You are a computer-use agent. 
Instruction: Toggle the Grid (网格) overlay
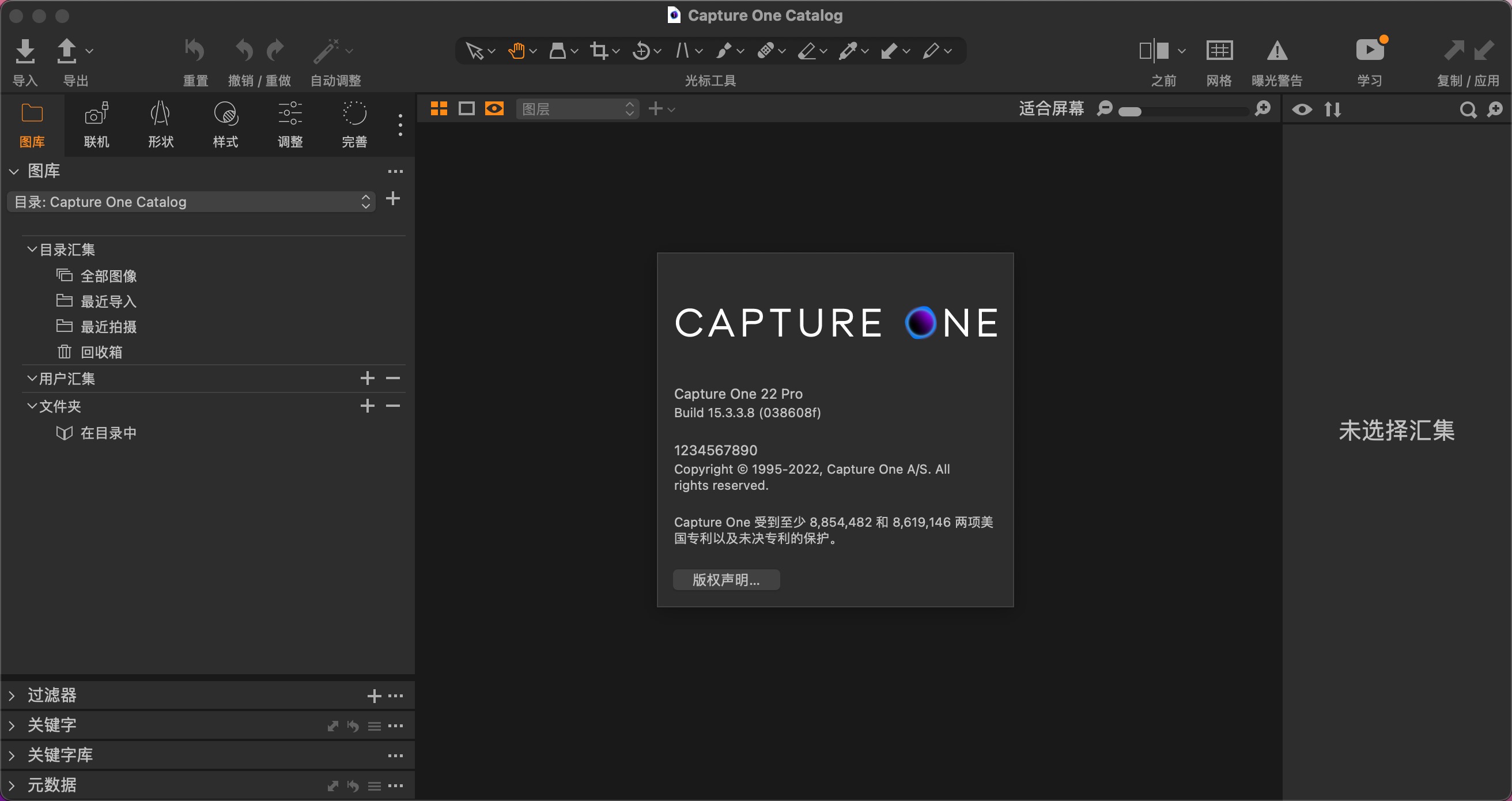point(1219,51)
